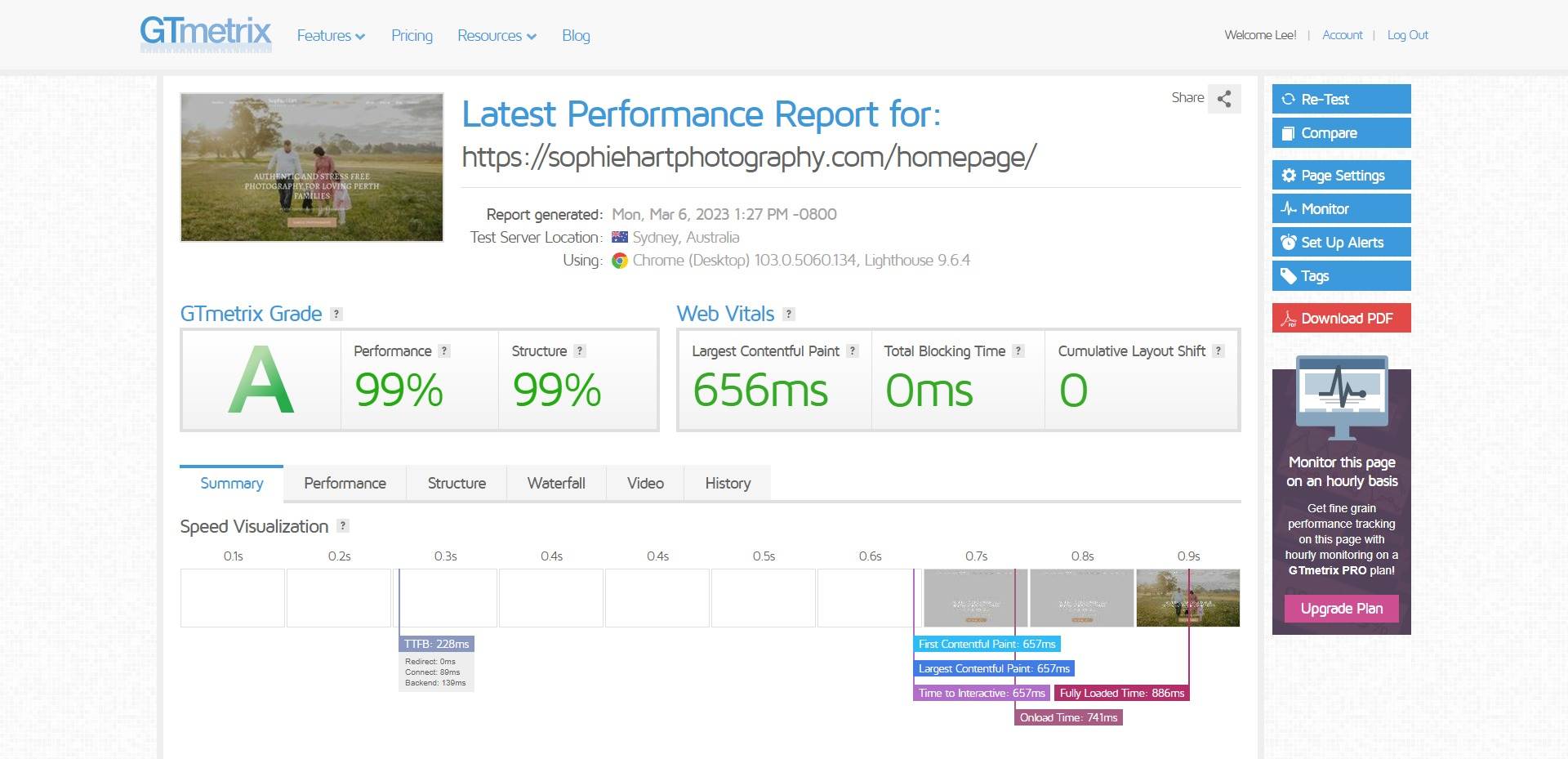Click help icon beside Web Vitals

789,315
